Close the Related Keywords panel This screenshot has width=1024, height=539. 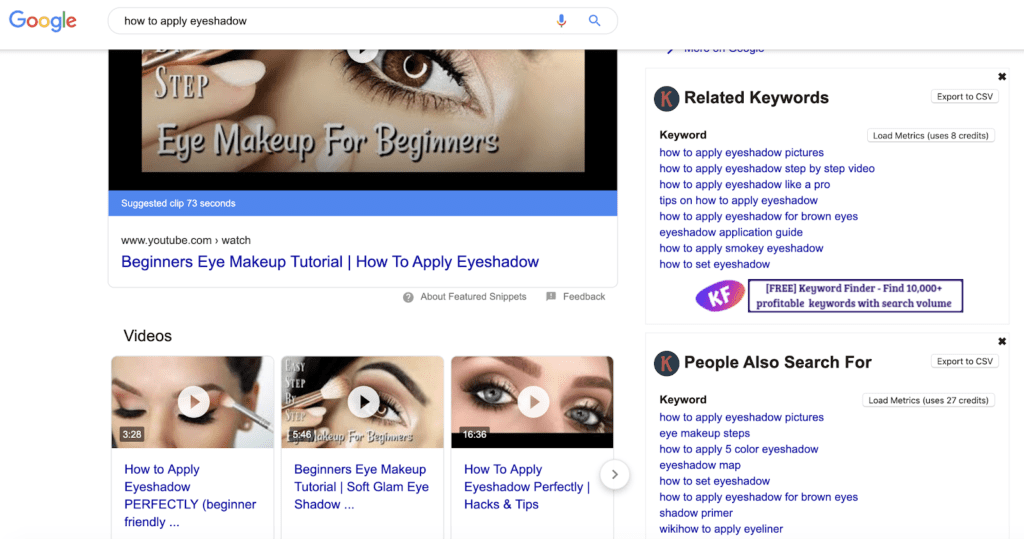pos(1002,77)
